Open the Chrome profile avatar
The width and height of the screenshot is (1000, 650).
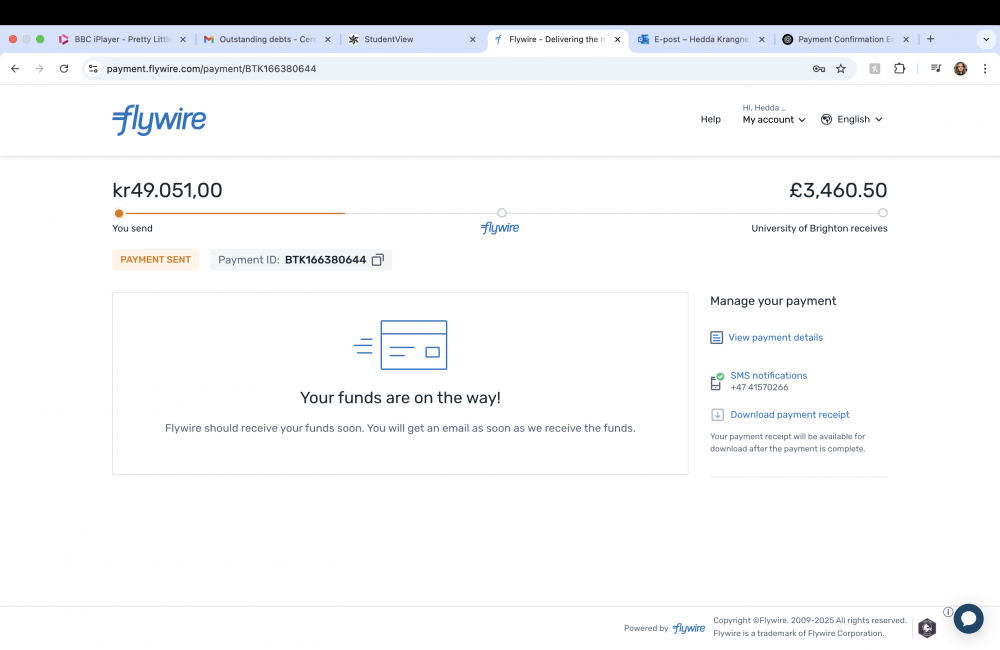point(960,69)
